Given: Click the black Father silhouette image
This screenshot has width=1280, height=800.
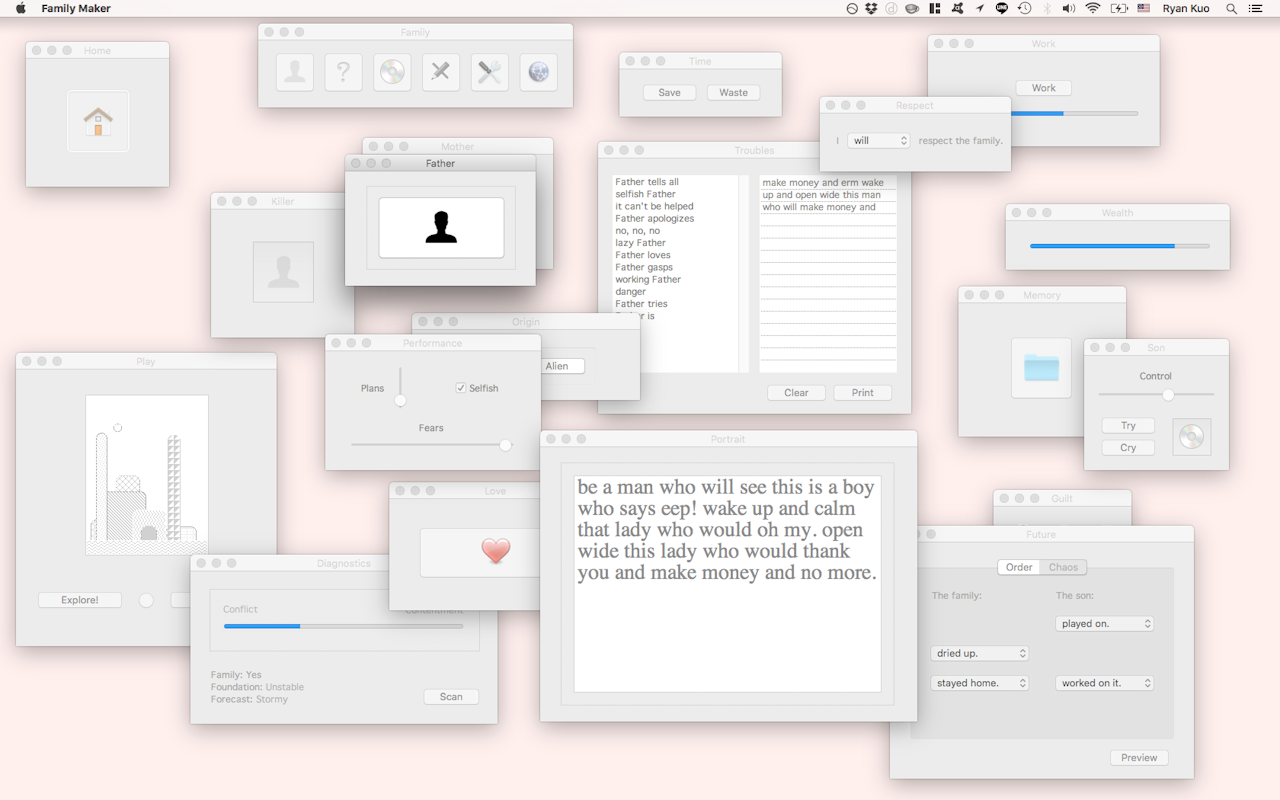Looking at the screenshot, I should tap(441, 227).
